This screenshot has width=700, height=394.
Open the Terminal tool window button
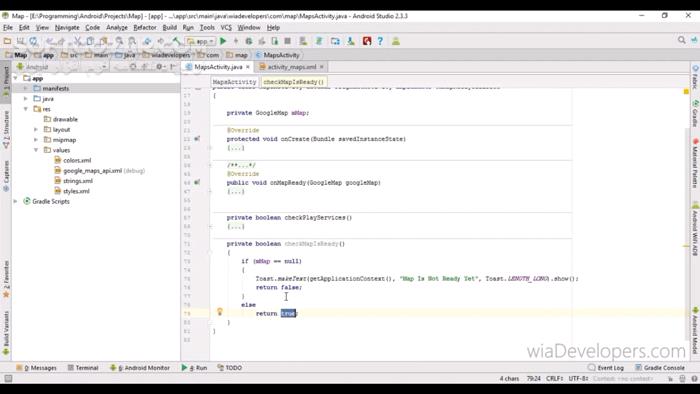(83, 368)
